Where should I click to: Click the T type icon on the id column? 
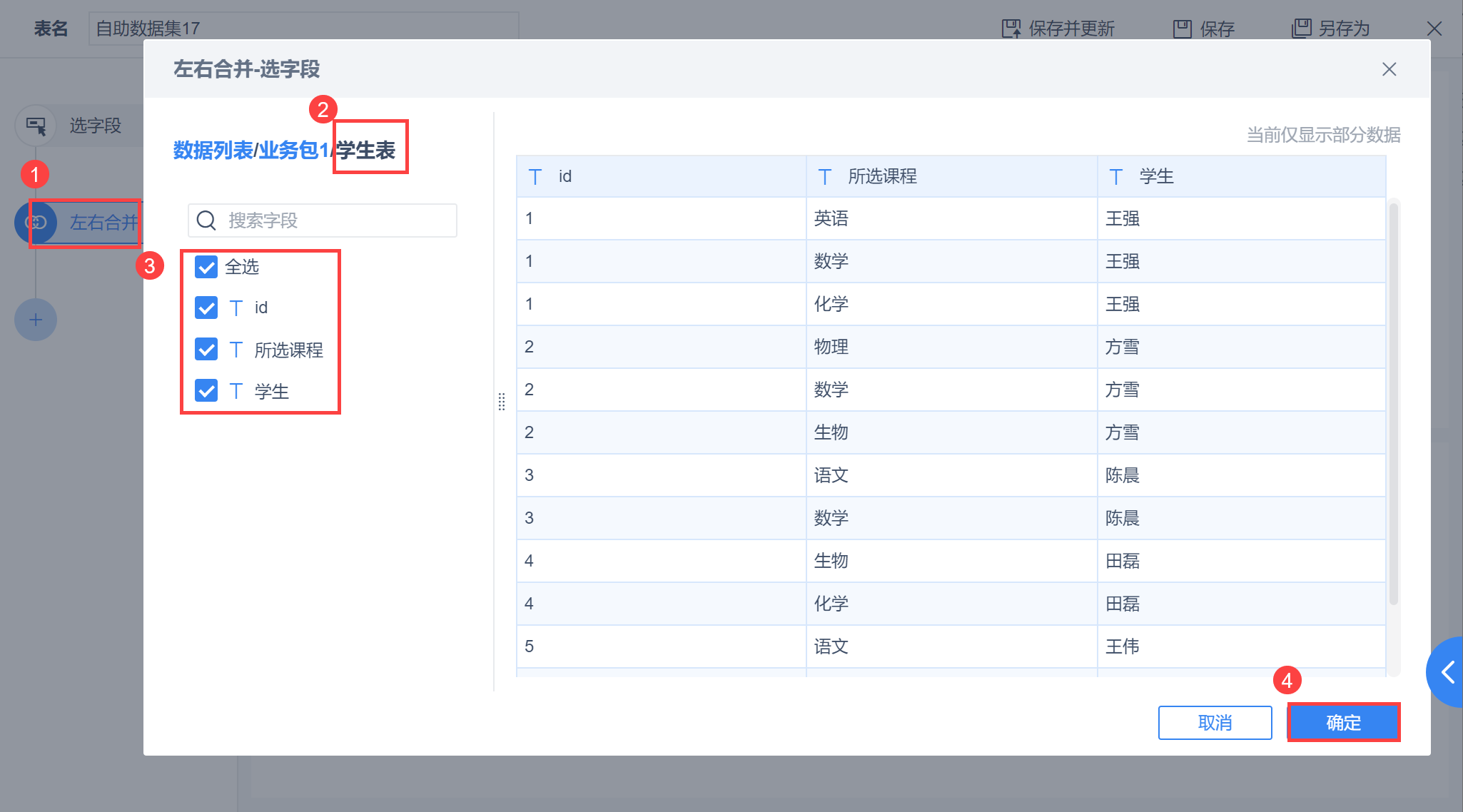pos(535,176)
